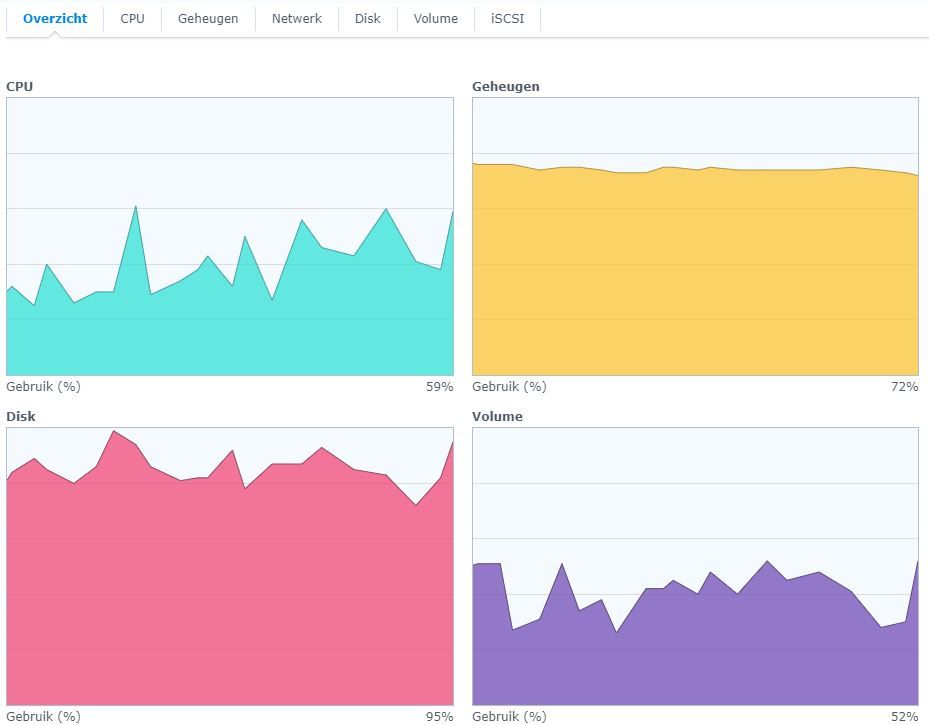This screenshot has width=929, height=725.
Task: Switch to the CPU tab
Action: click(x=132, y=19)
